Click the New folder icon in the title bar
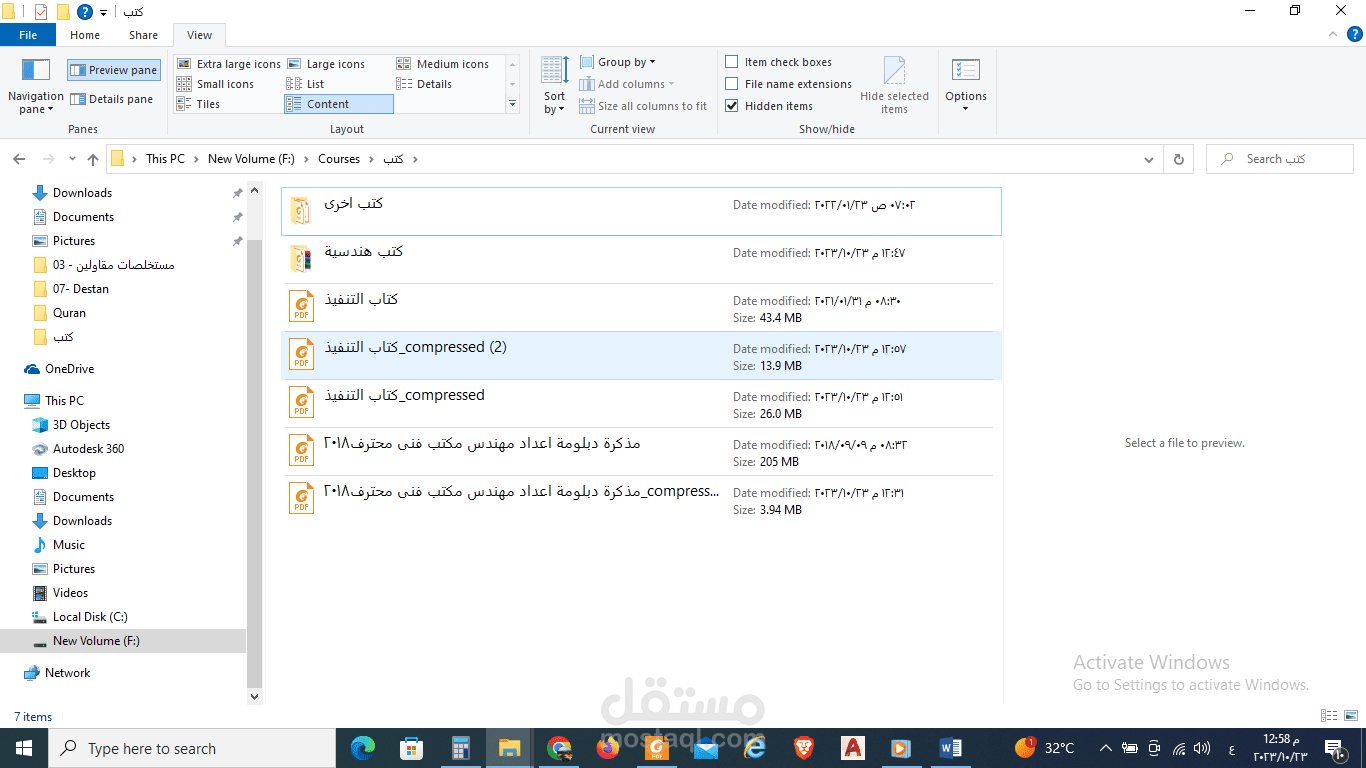 tap(63, 12)
